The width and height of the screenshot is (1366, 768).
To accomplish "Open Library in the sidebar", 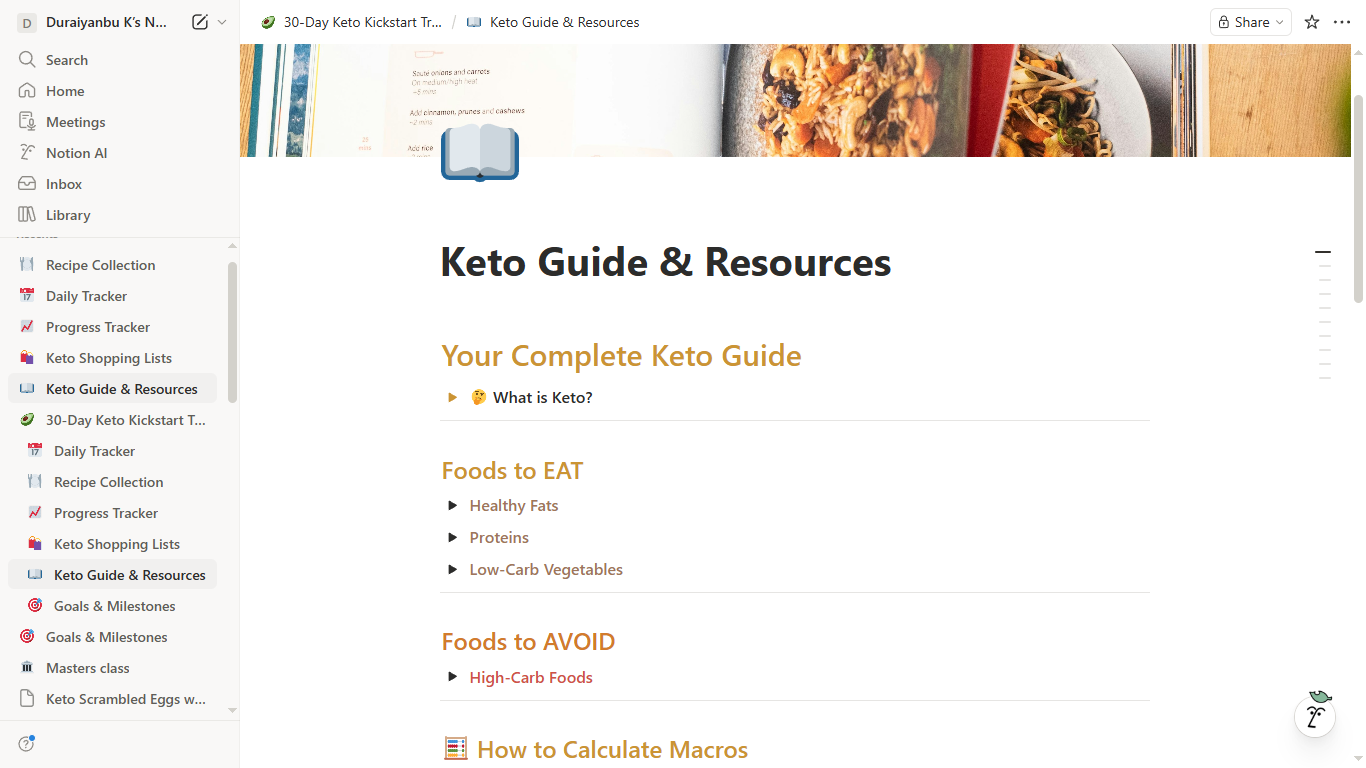I will (x=68, y=215).
